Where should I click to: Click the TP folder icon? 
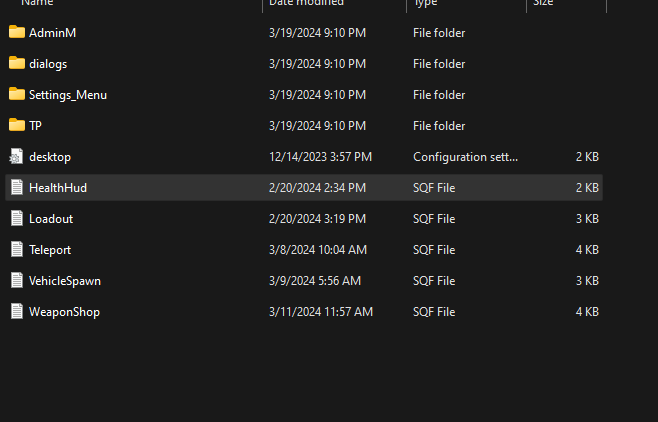(x=17, y=125)
